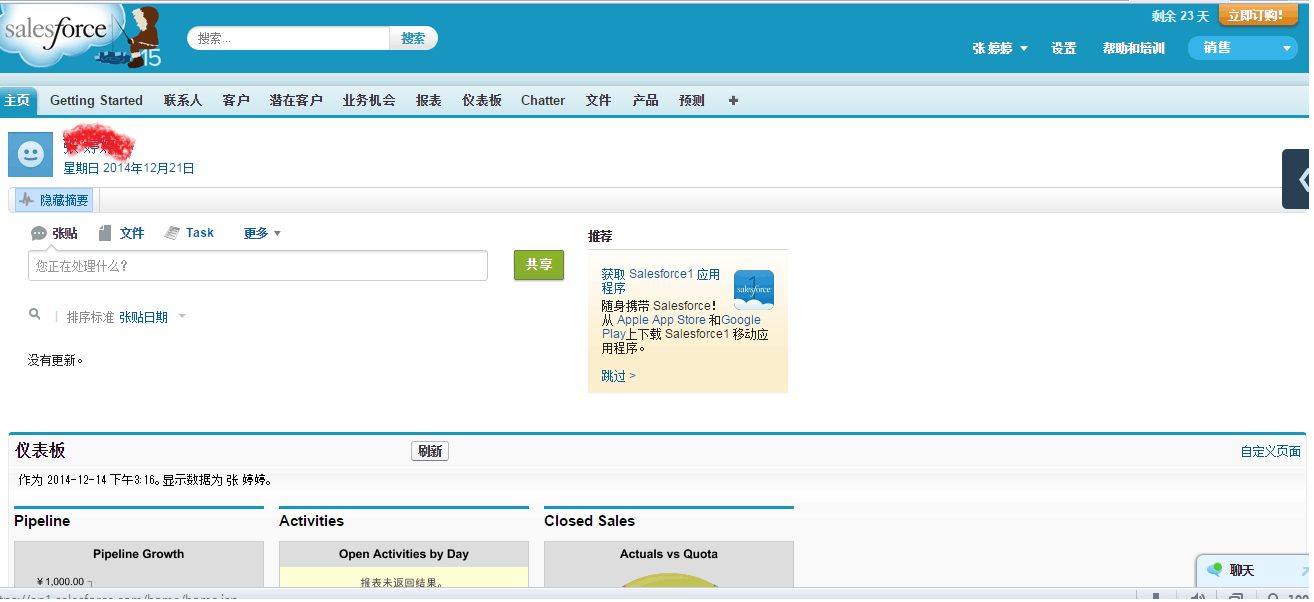Click the Actuals vs Quota chart title
This screenshot has height=602, width=1314.
coord(669,554)
